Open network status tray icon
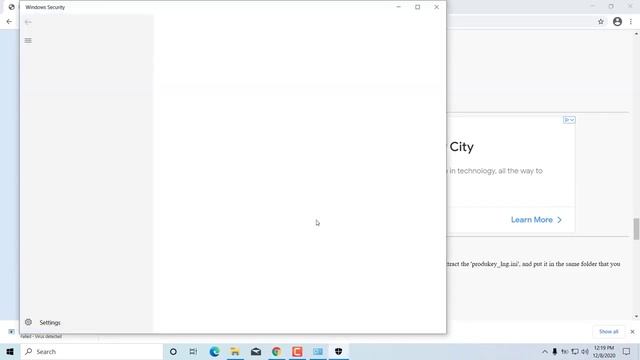Screen dimensions: 640x360 point(575,351)
